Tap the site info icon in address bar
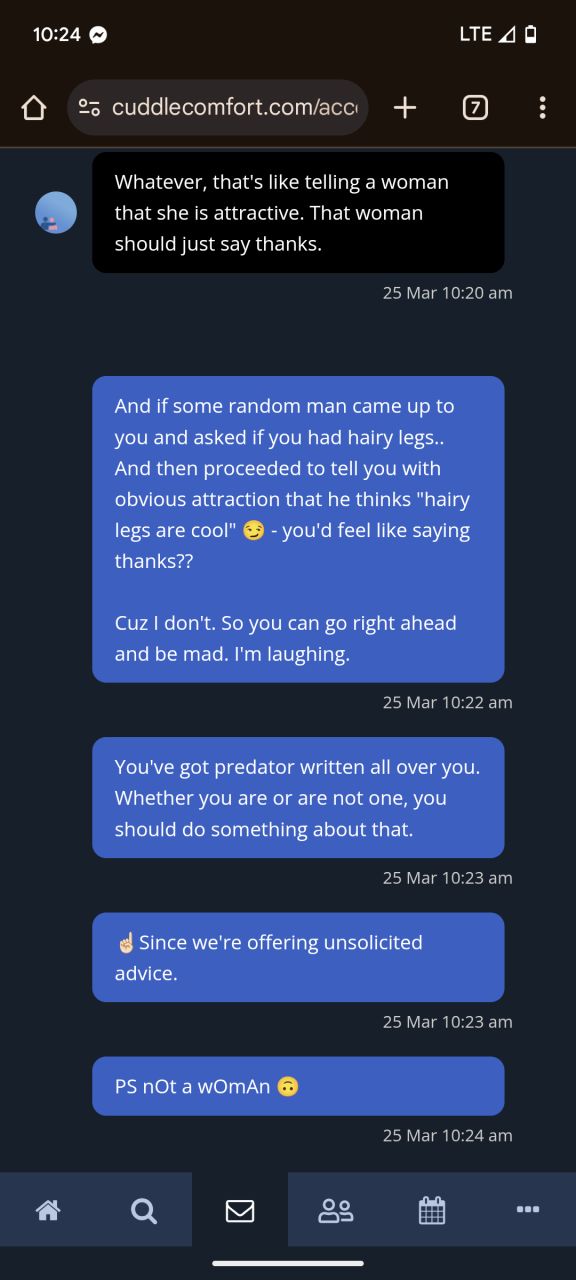576x1280 pixels. tap(90, 108)
